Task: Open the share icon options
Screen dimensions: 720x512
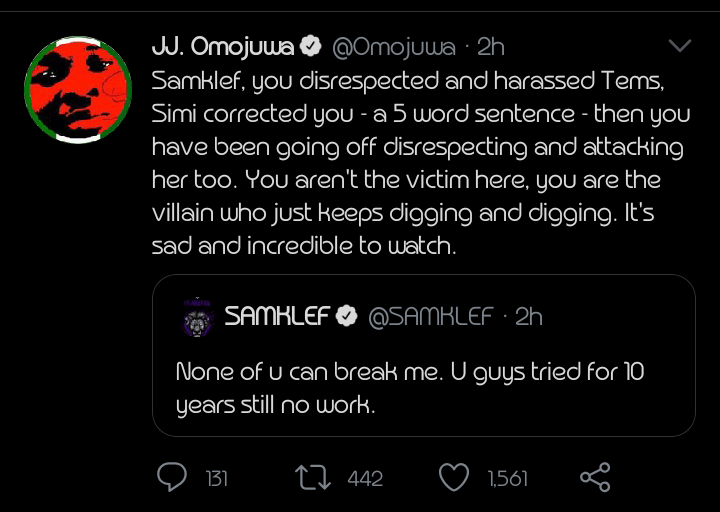Action: [595, 478]
